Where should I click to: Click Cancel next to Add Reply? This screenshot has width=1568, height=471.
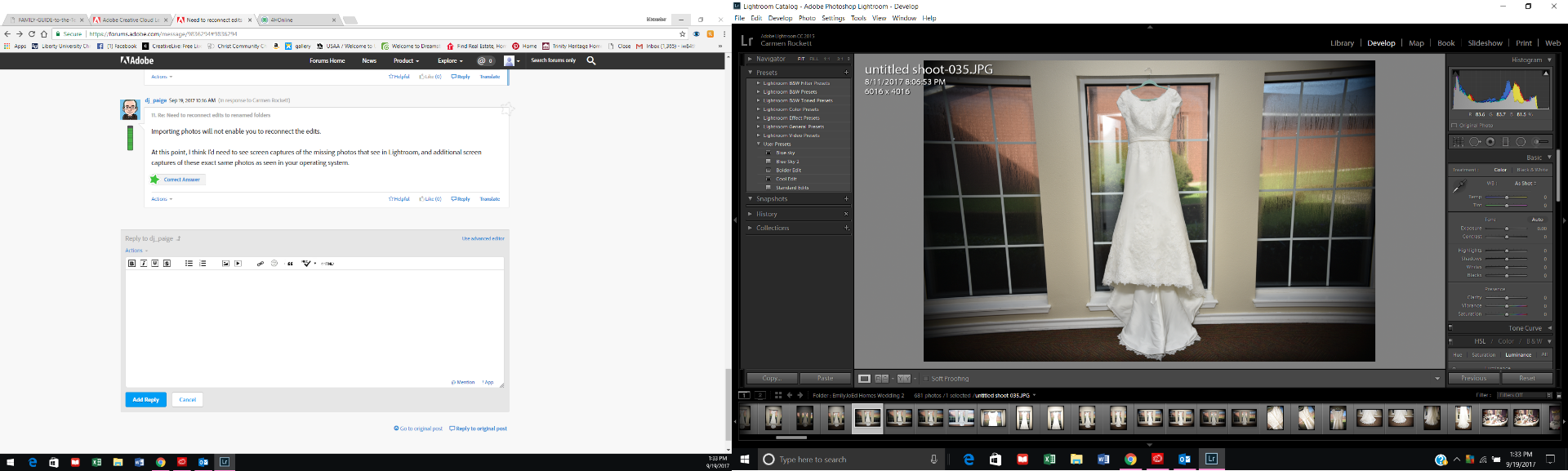click(187, 400)
